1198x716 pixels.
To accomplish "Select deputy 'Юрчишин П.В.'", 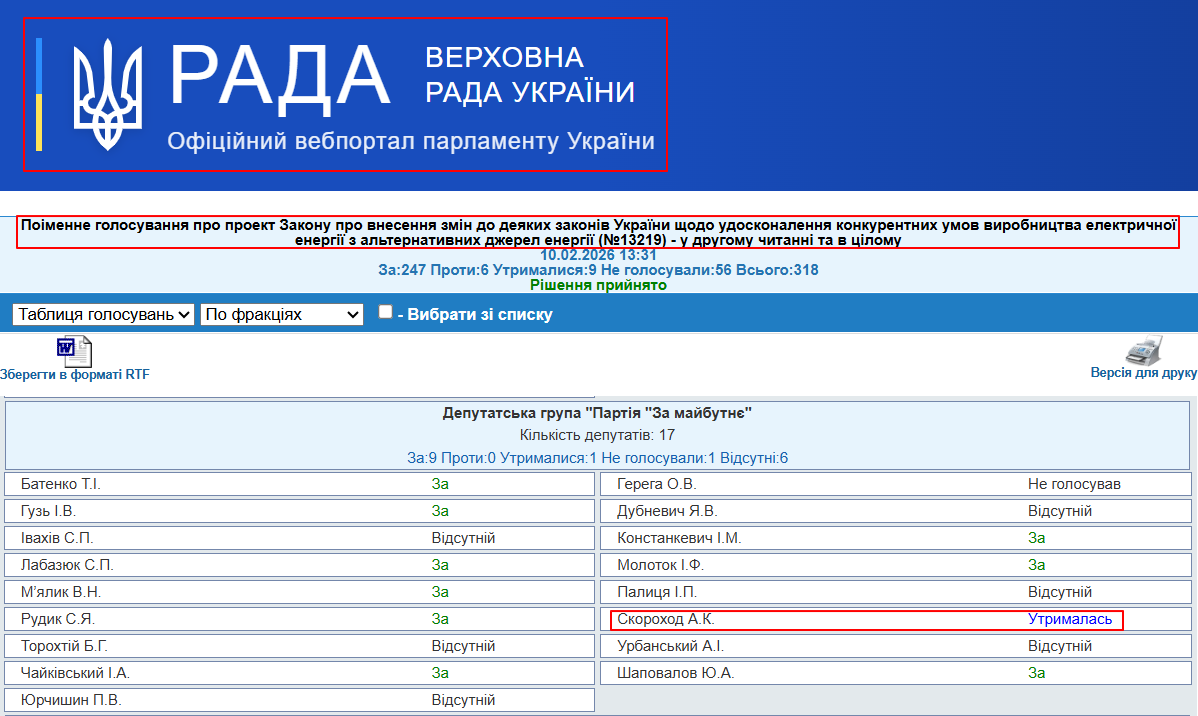I will tap(71, 700).
